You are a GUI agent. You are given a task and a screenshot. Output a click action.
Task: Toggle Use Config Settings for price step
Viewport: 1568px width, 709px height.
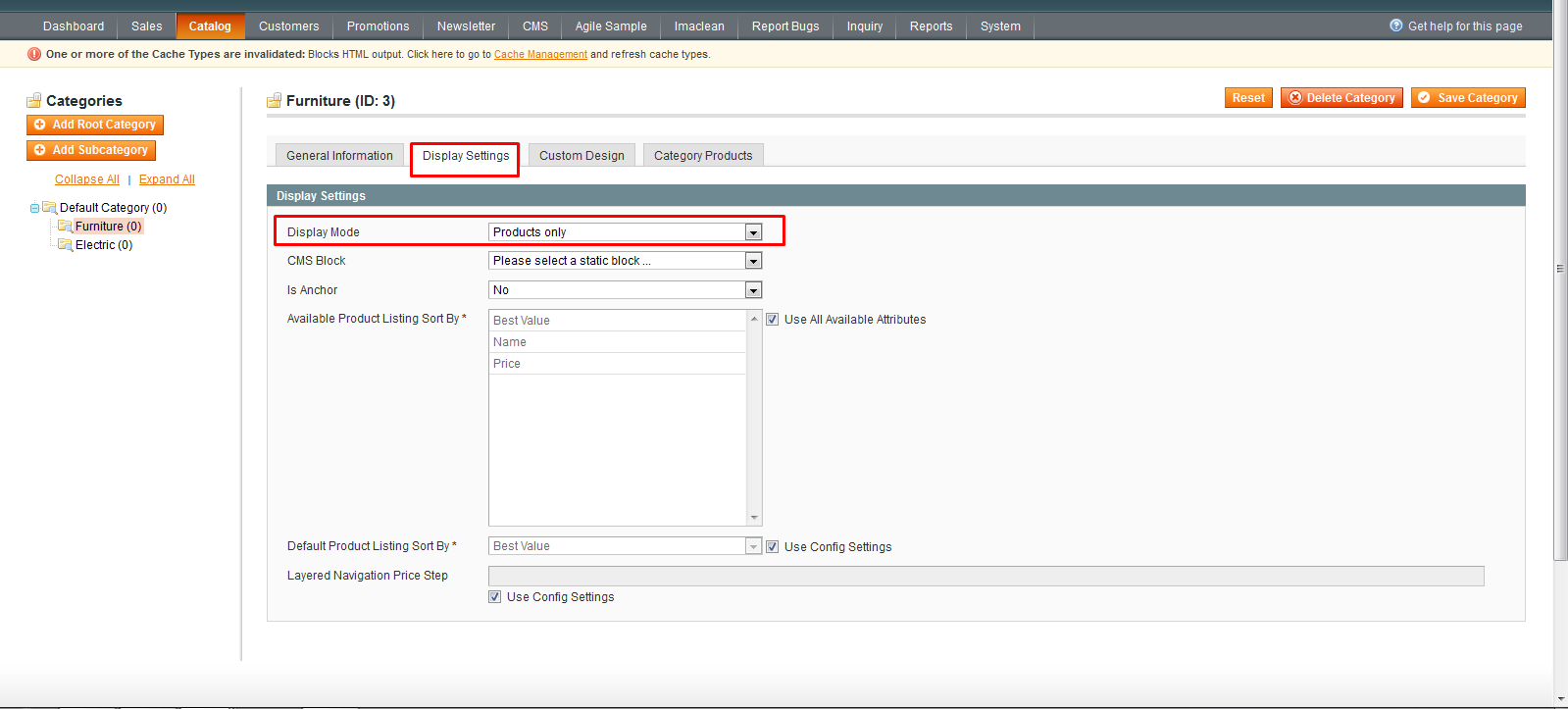(x=495, y=597)
